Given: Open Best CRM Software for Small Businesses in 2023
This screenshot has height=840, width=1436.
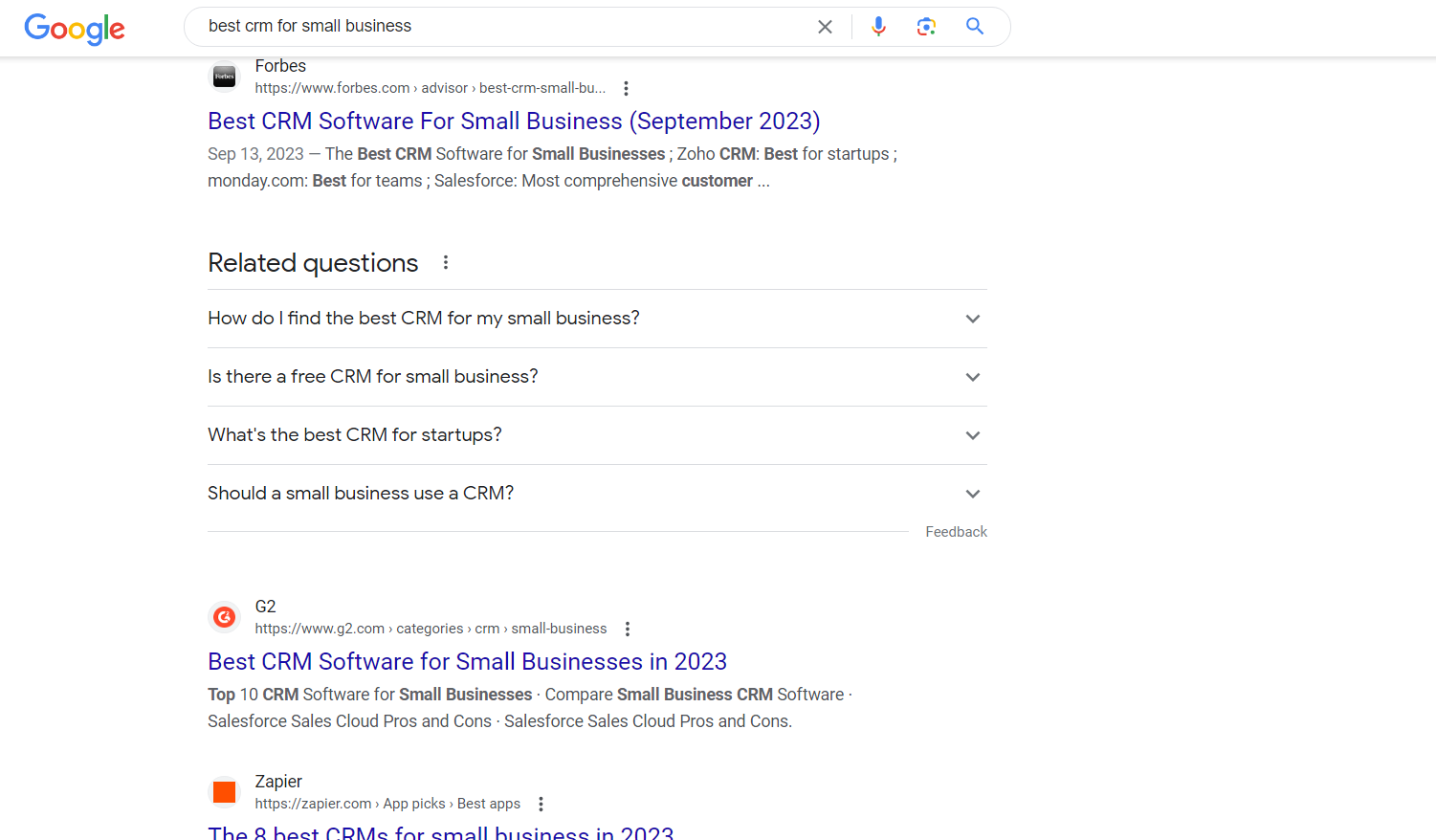Looking at the screenshot, I should pyautogui.click(x=467, y=662).
